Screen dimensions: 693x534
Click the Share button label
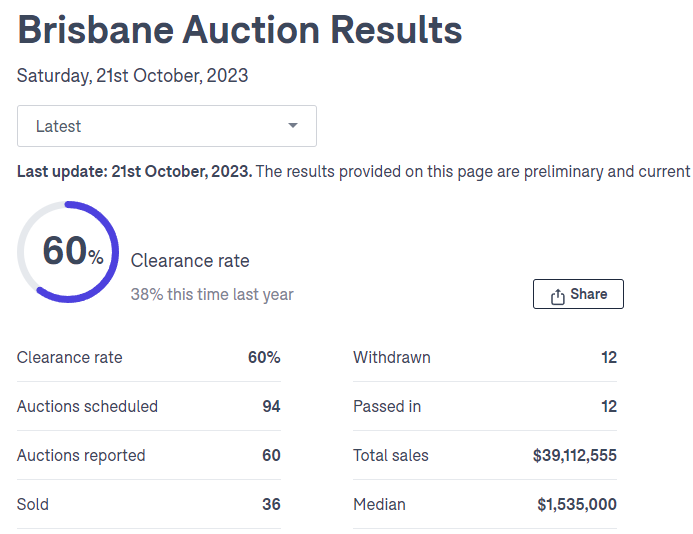[588, 294]
